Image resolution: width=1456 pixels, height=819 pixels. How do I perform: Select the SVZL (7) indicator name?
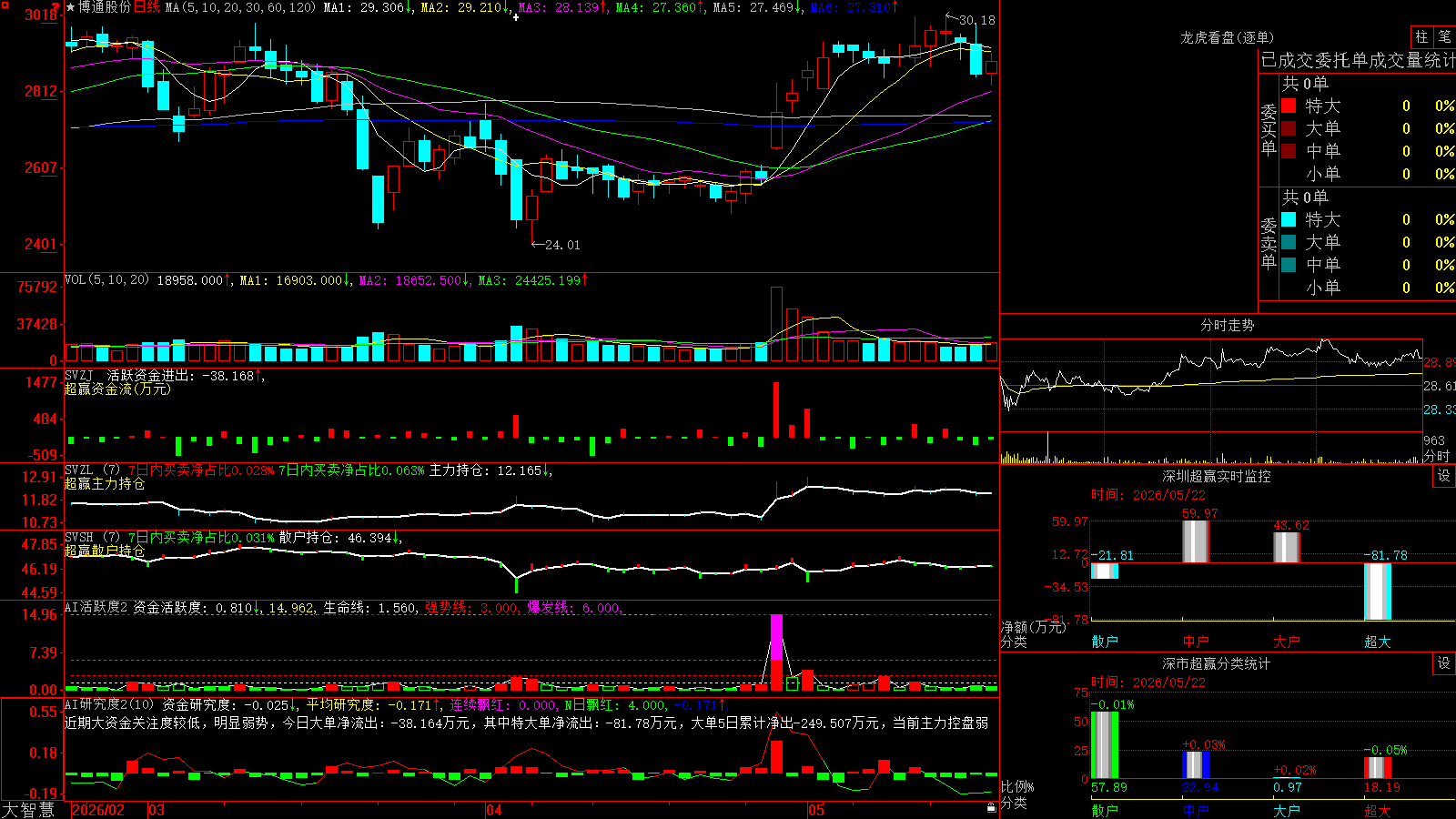[x=92, y=470]
